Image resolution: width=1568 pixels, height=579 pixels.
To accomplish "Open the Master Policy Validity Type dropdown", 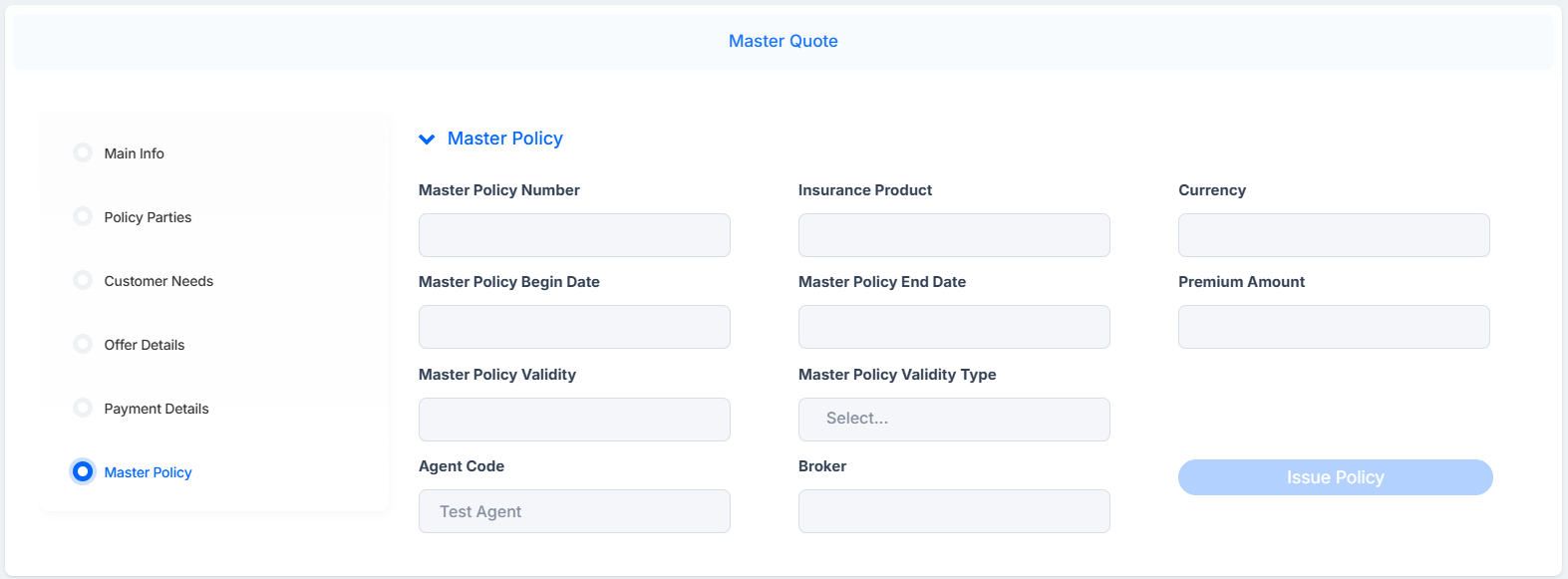I will (x=954, y=420).
